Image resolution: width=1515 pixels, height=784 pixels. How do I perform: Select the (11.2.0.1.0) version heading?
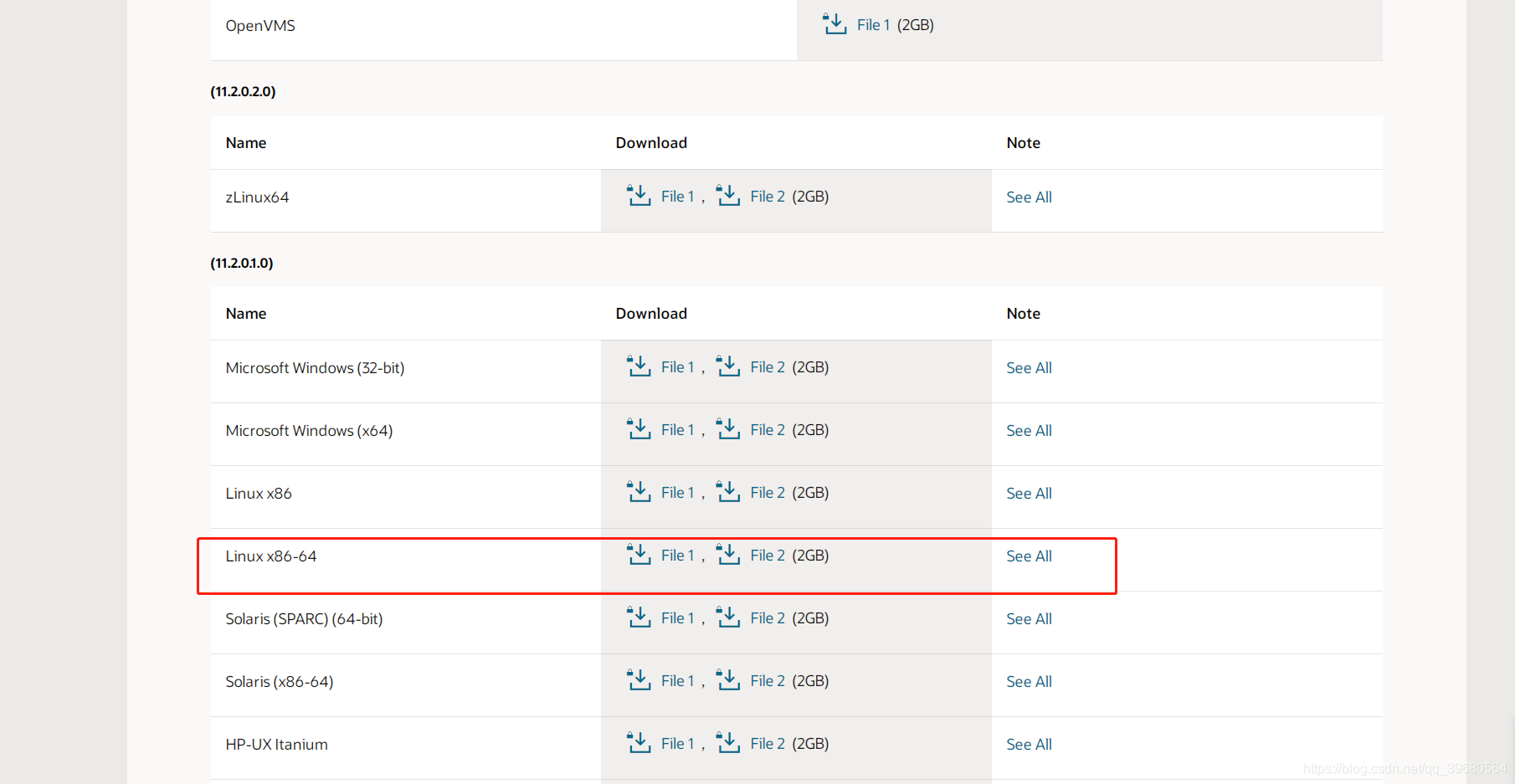pyautogui.click(x=242, y=263)
